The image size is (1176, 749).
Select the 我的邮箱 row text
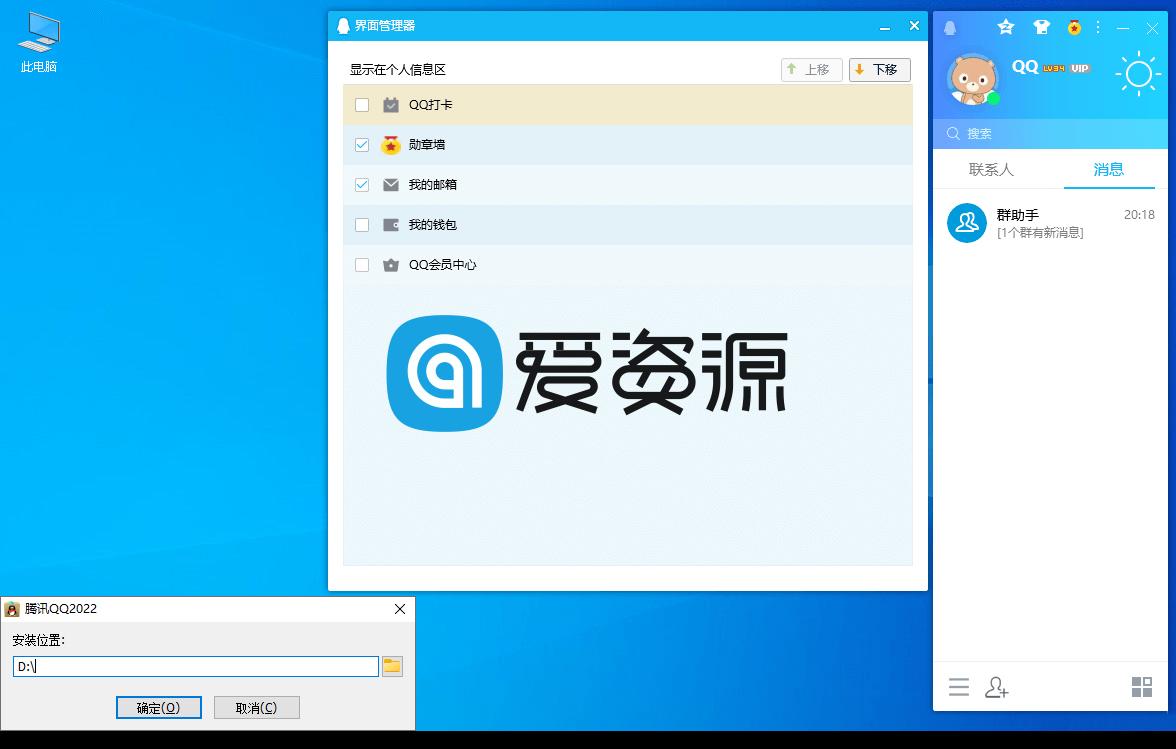[433, 184]
